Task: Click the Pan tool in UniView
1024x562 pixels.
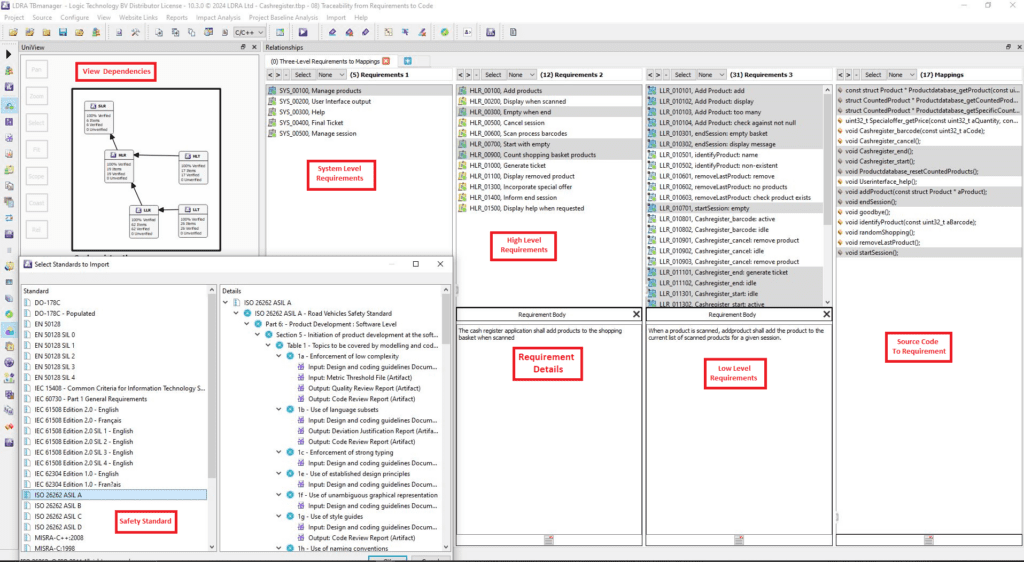Action: (35, 70)
